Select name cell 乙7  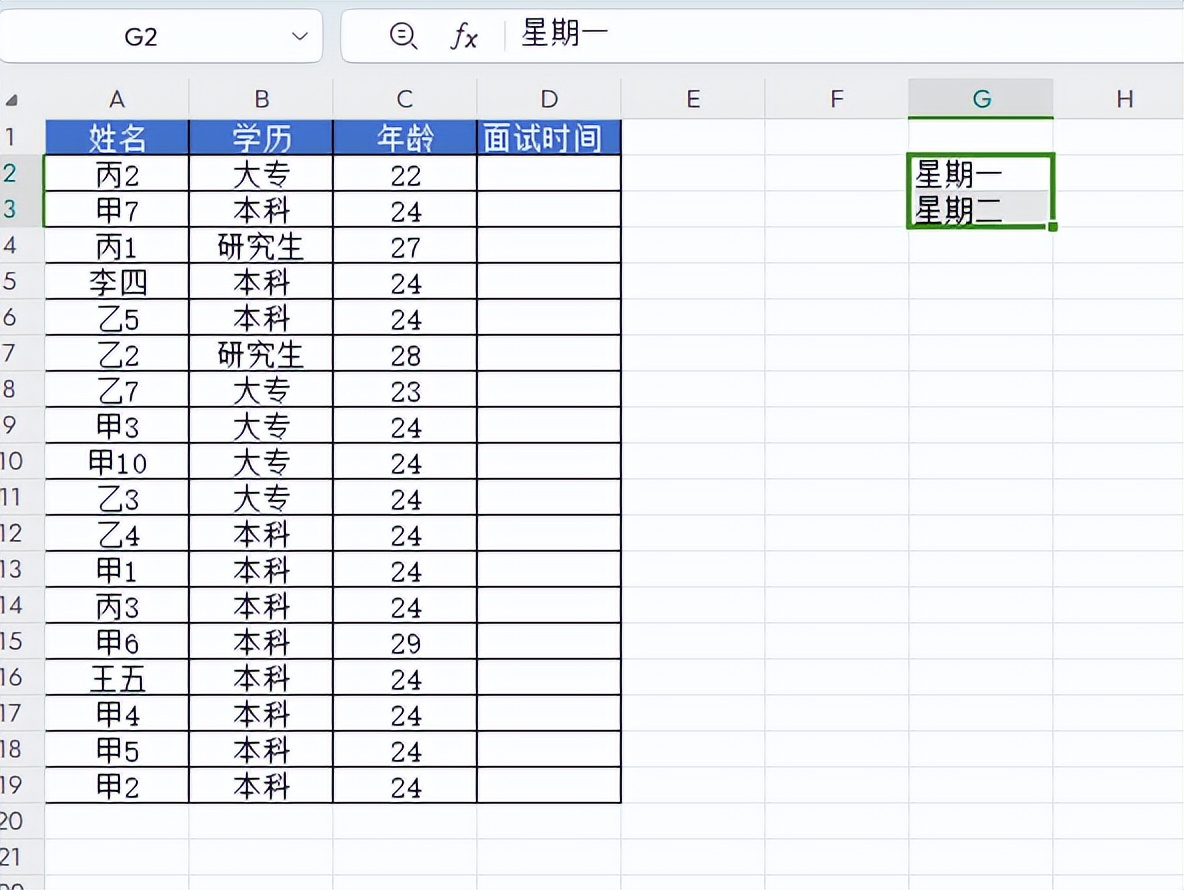[x=116, y=390]
